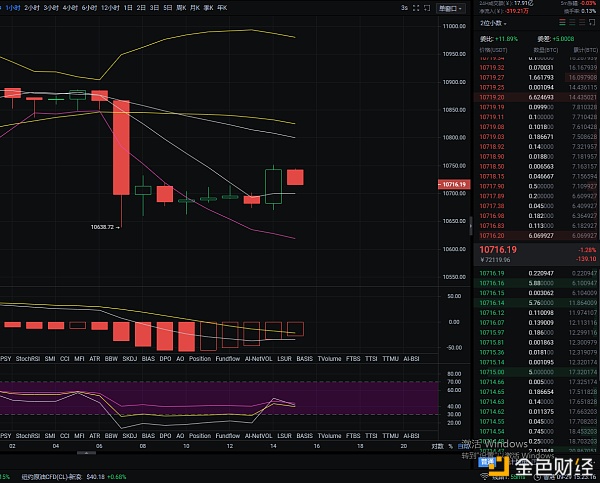Select Position in upper indicator bar
Image resolution: width=600 pixels, height=483 pixels.
(x=200, y=359)
